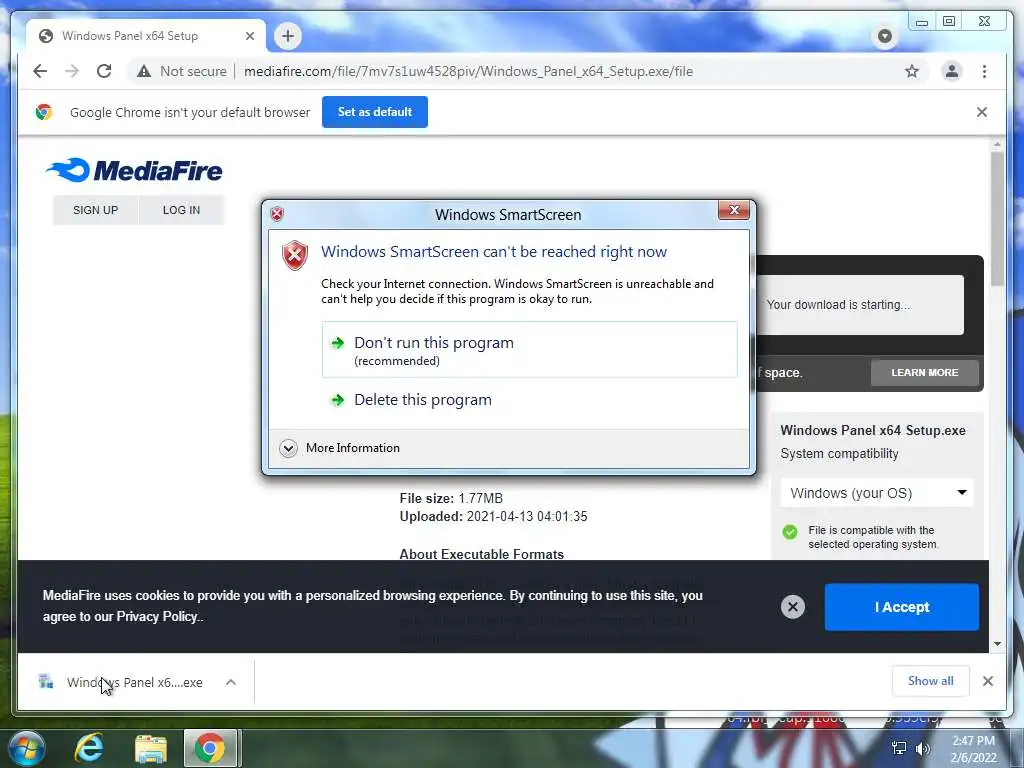Viewport: 1024px width, 768px height.
Task: Expand More Information in SmartScreen dialog
Action: click(340, 448)
